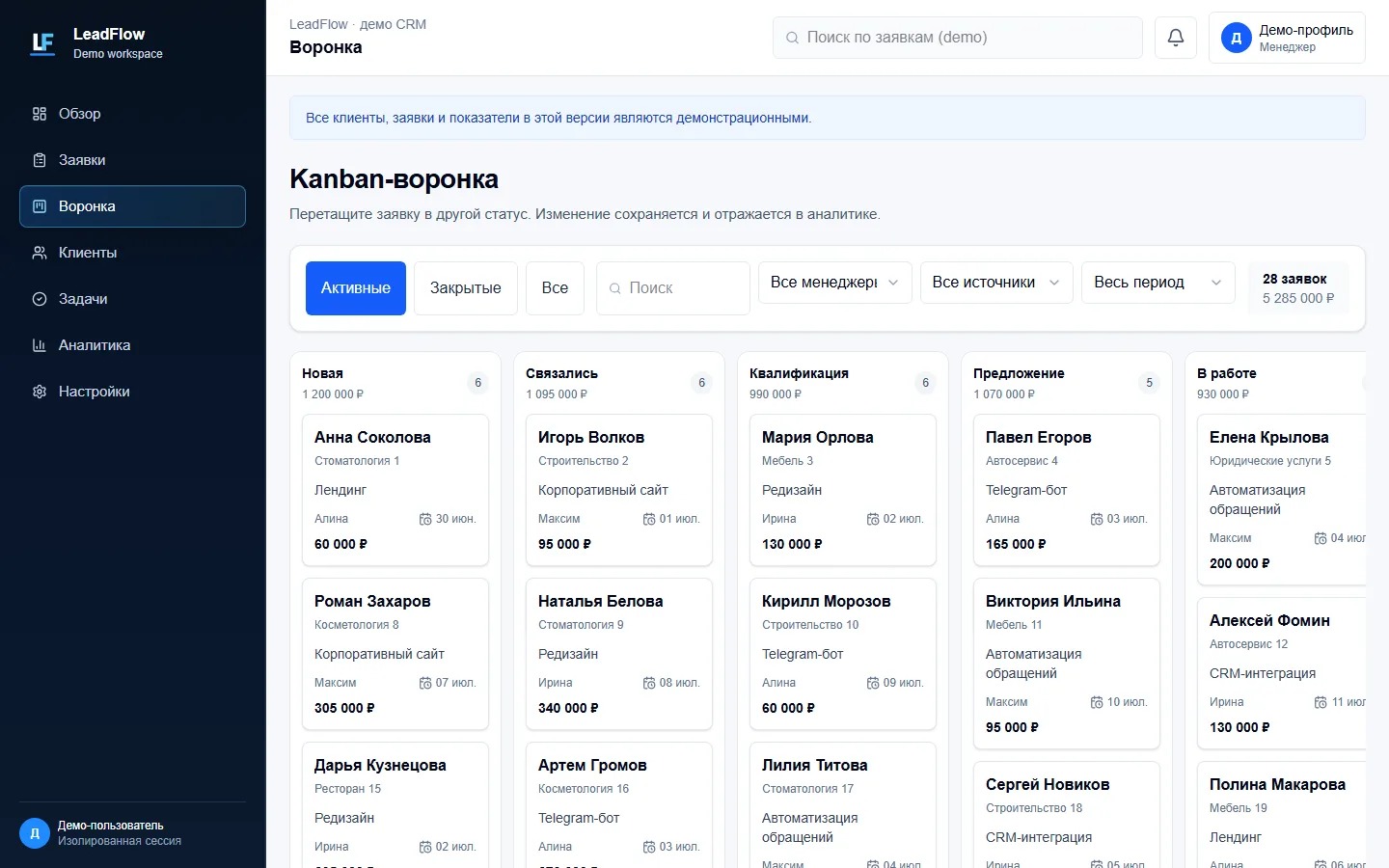Click the Воронка kanban icon in sidebar
This screenshot has width=1389, height=868.
click(x=40, y=206)
